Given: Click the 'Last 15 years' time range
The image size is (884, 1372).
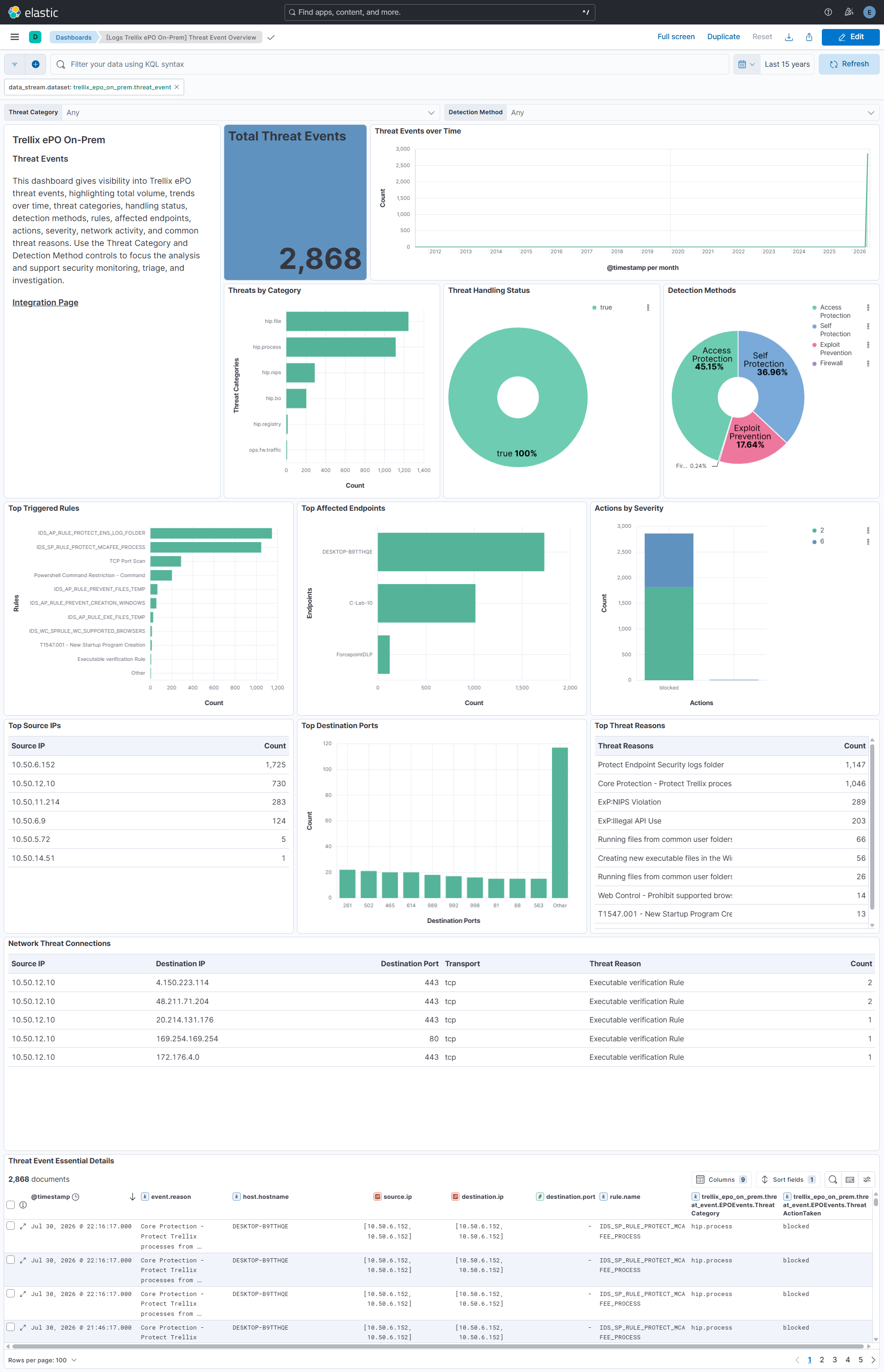Looking at the screenshot, I should click(x=787, y=64).
